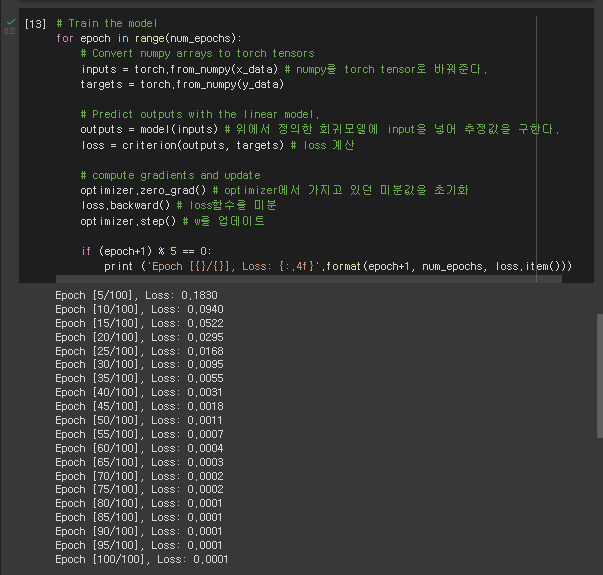This screenshot has width=603, height=575.
Task: Click the print statement with 'Epoch [{}/{}]' string
Action: pyautogui.click(x=338, y=267)
